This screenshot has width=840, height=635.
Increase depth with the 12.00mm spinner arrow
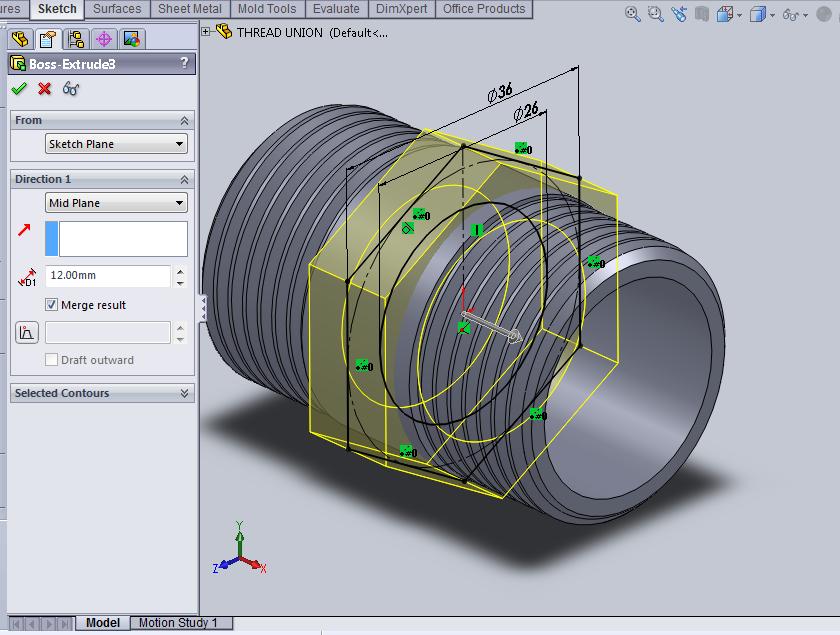coord(181,271)
